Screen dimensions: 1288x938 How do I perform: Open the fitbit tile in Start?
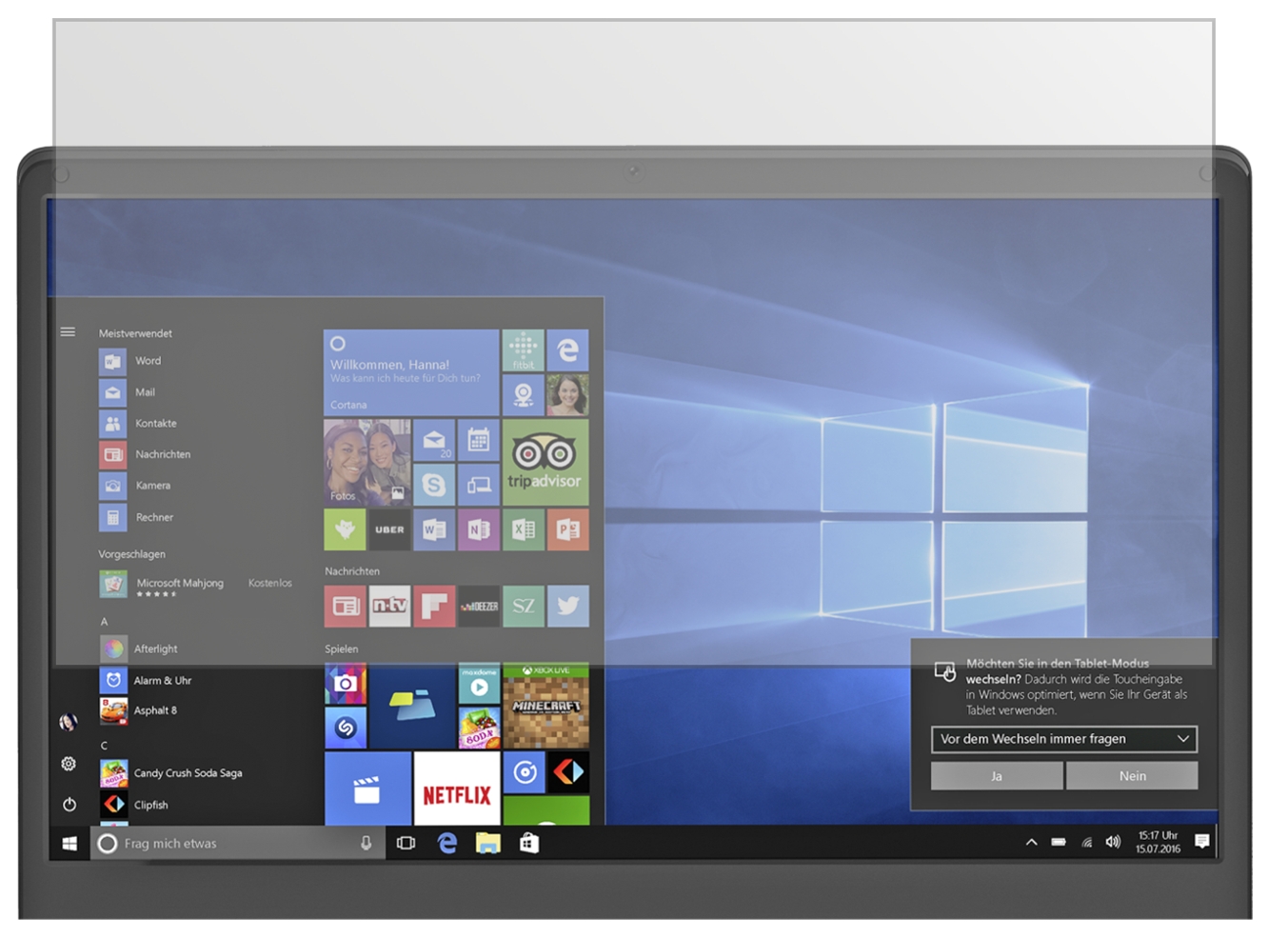(x=523, y=349)
